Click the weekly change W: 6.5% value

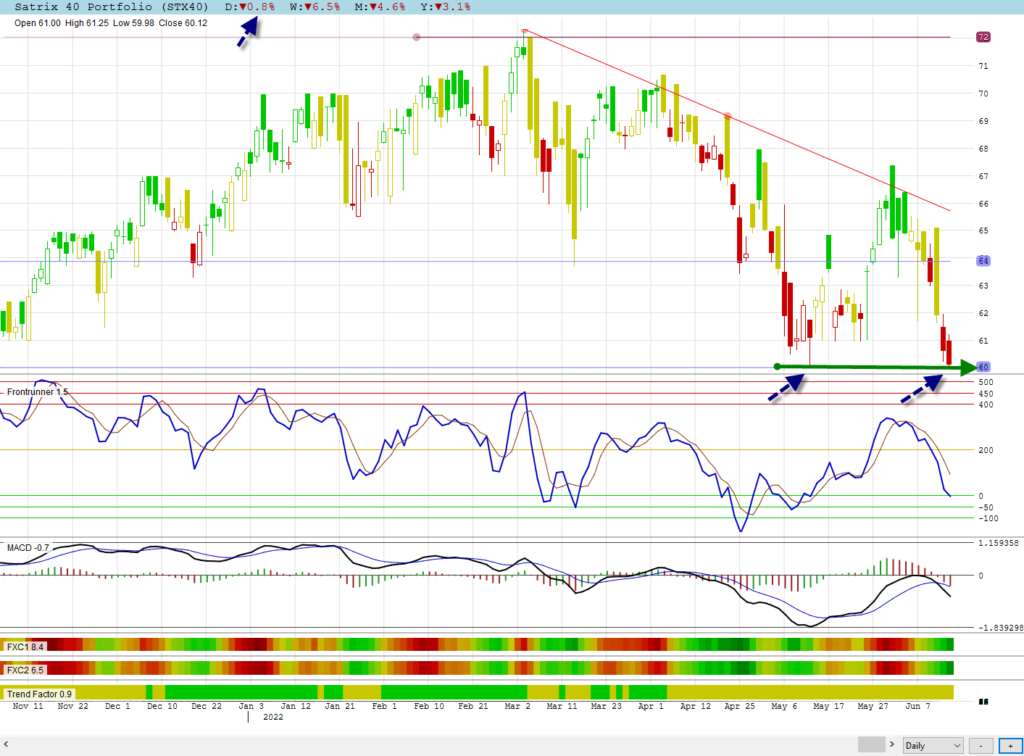315,7
